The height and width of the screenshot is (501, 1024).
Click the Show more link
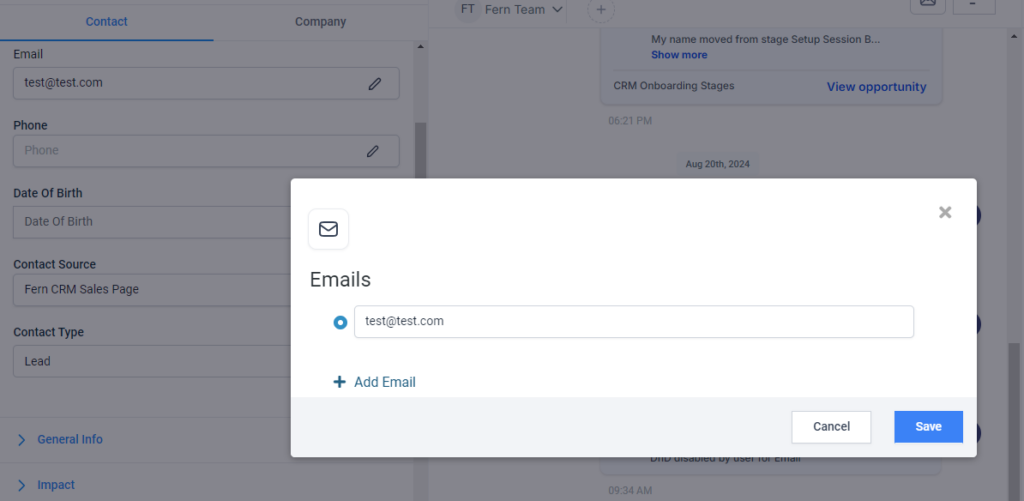click(x=679, y=55)
